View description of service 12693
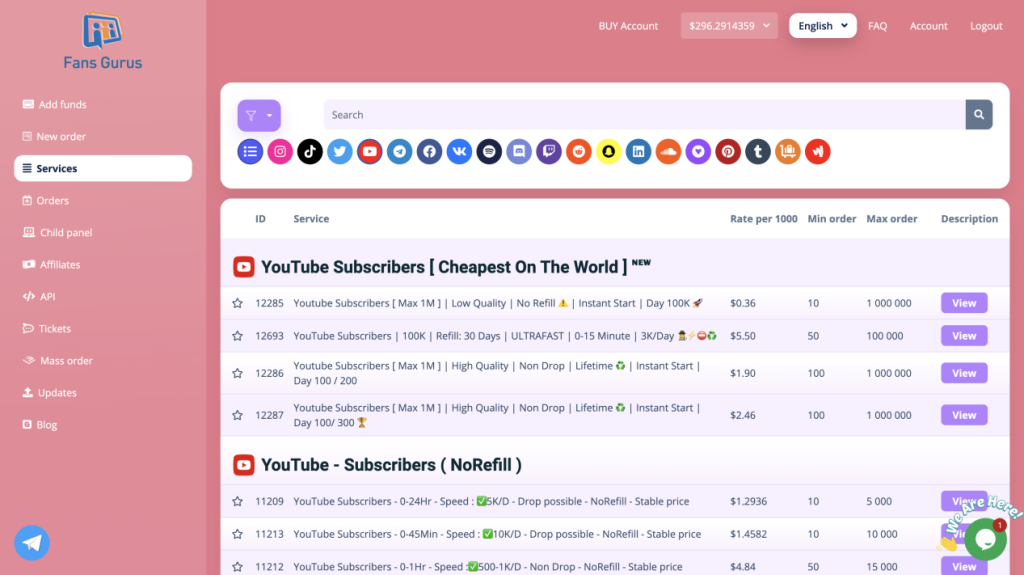Screen dimensions: 1024x575 pyautogui.click(x=964, y=336)
